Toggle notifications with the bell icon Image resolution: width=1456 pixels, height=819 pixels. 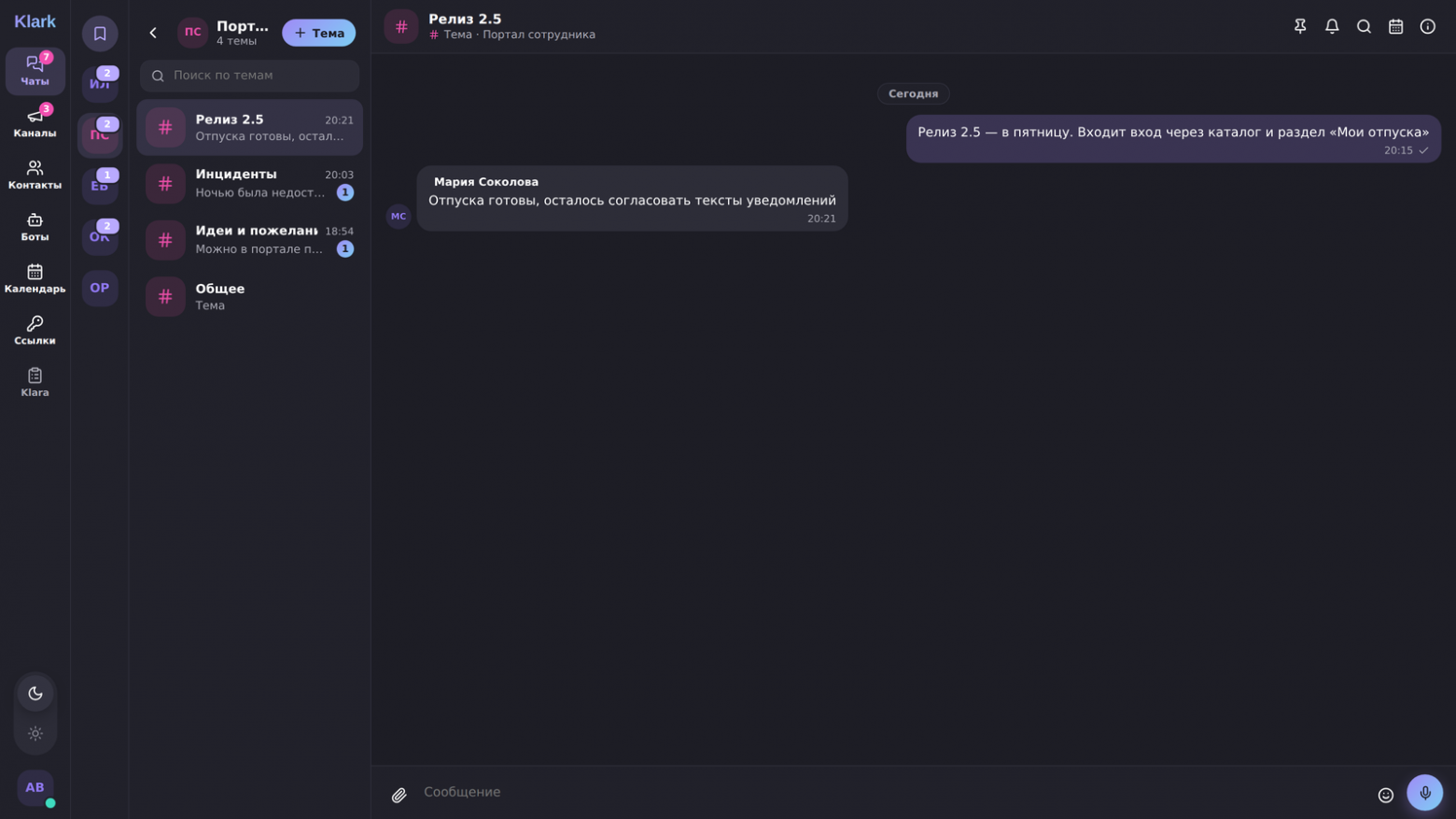pyautogui.click(x=1332, y=26)
